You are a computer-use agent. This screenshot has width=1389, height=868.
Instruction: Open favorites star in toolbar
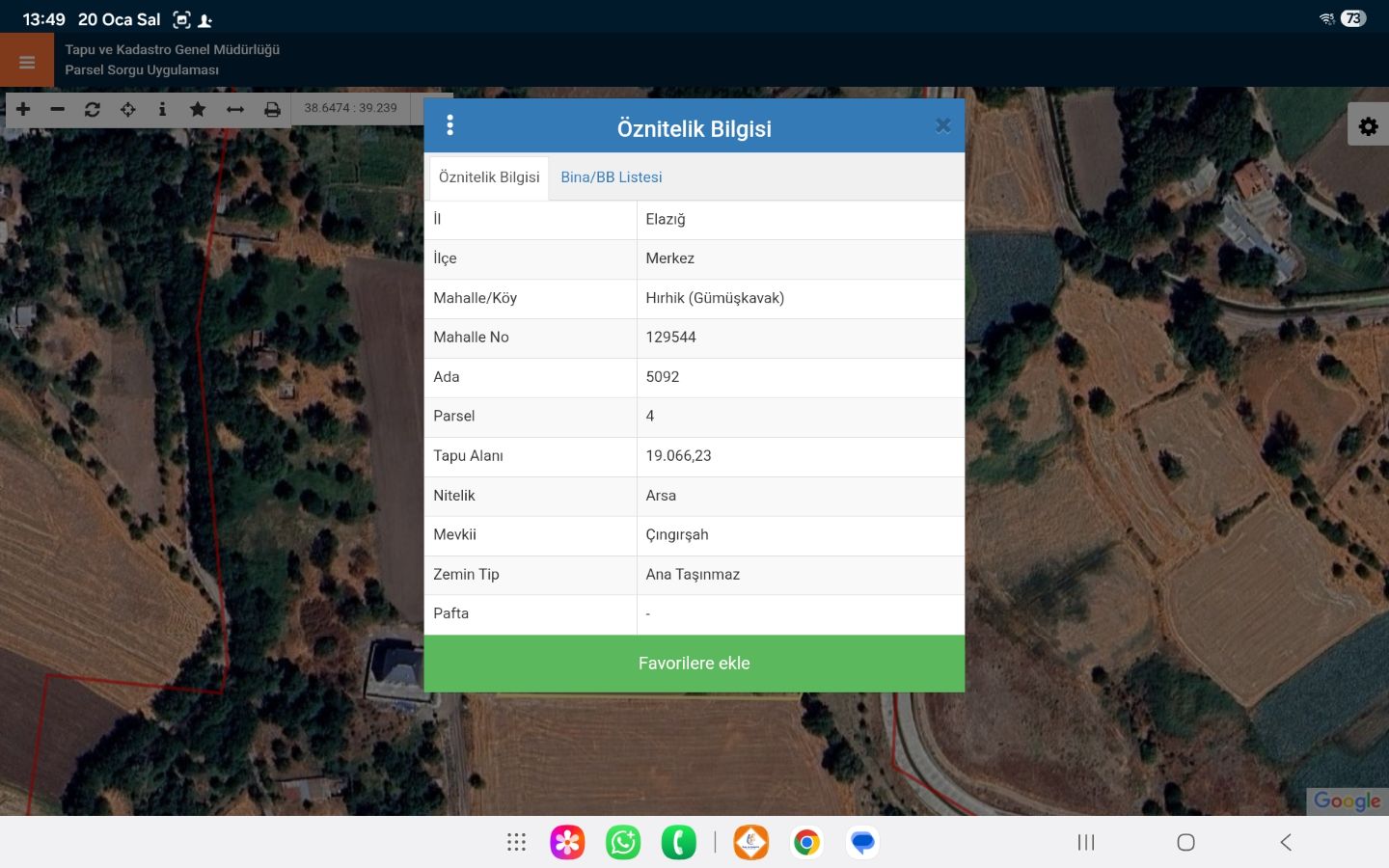198,109
